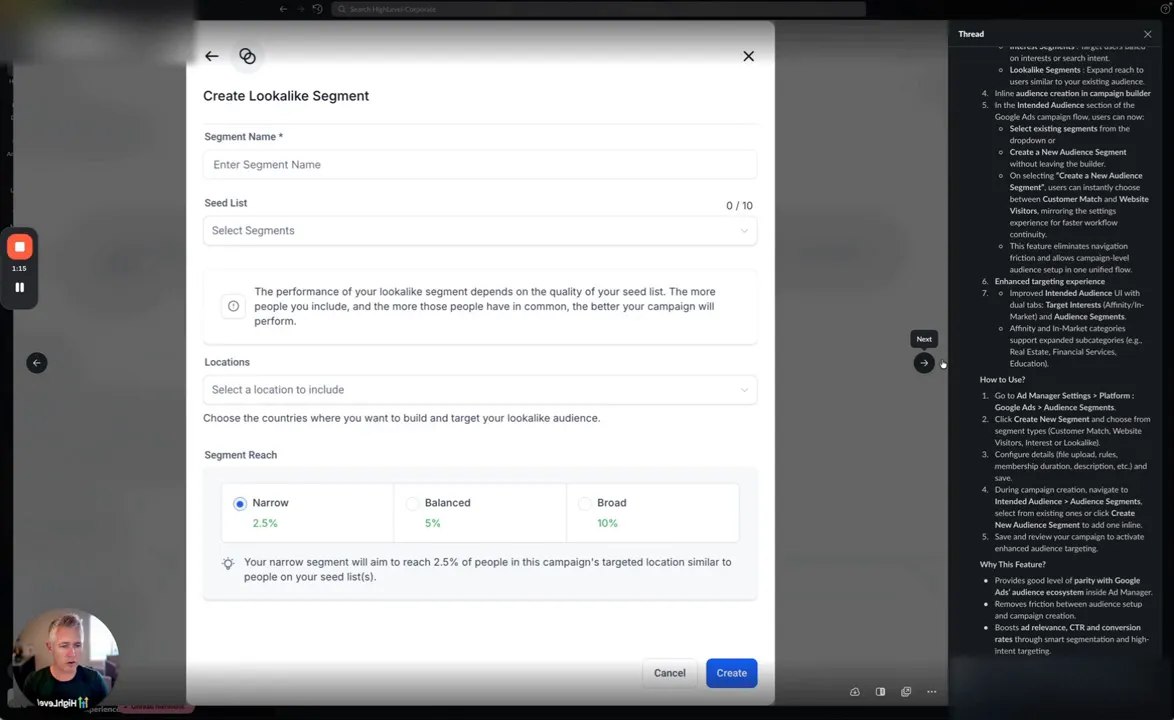Click the Create button
This screenshot has width=1174, height=720.
point(731,672)
